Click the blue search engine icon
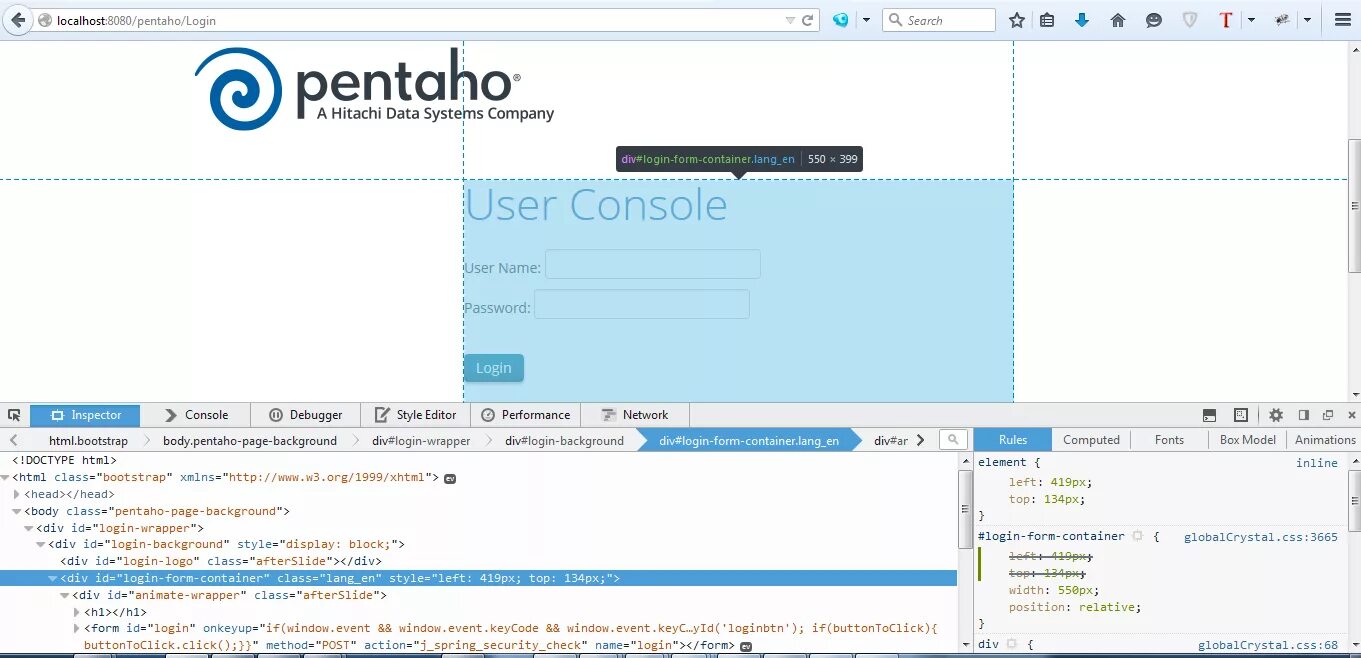This screenshot has height=658, width=1361. (841, 20)
